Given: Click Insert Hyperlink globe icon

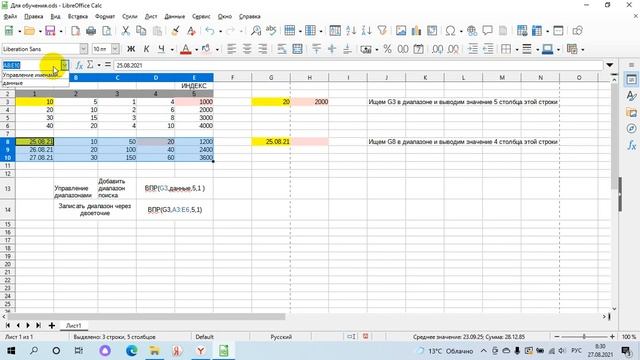Looking at the screenshot, I should [472, 31].
